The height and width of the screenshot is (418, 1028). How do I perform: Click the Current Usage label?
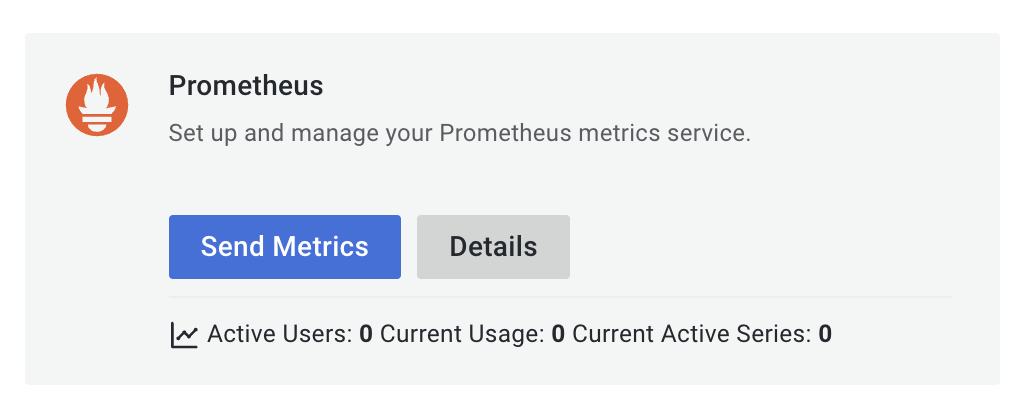463,334
